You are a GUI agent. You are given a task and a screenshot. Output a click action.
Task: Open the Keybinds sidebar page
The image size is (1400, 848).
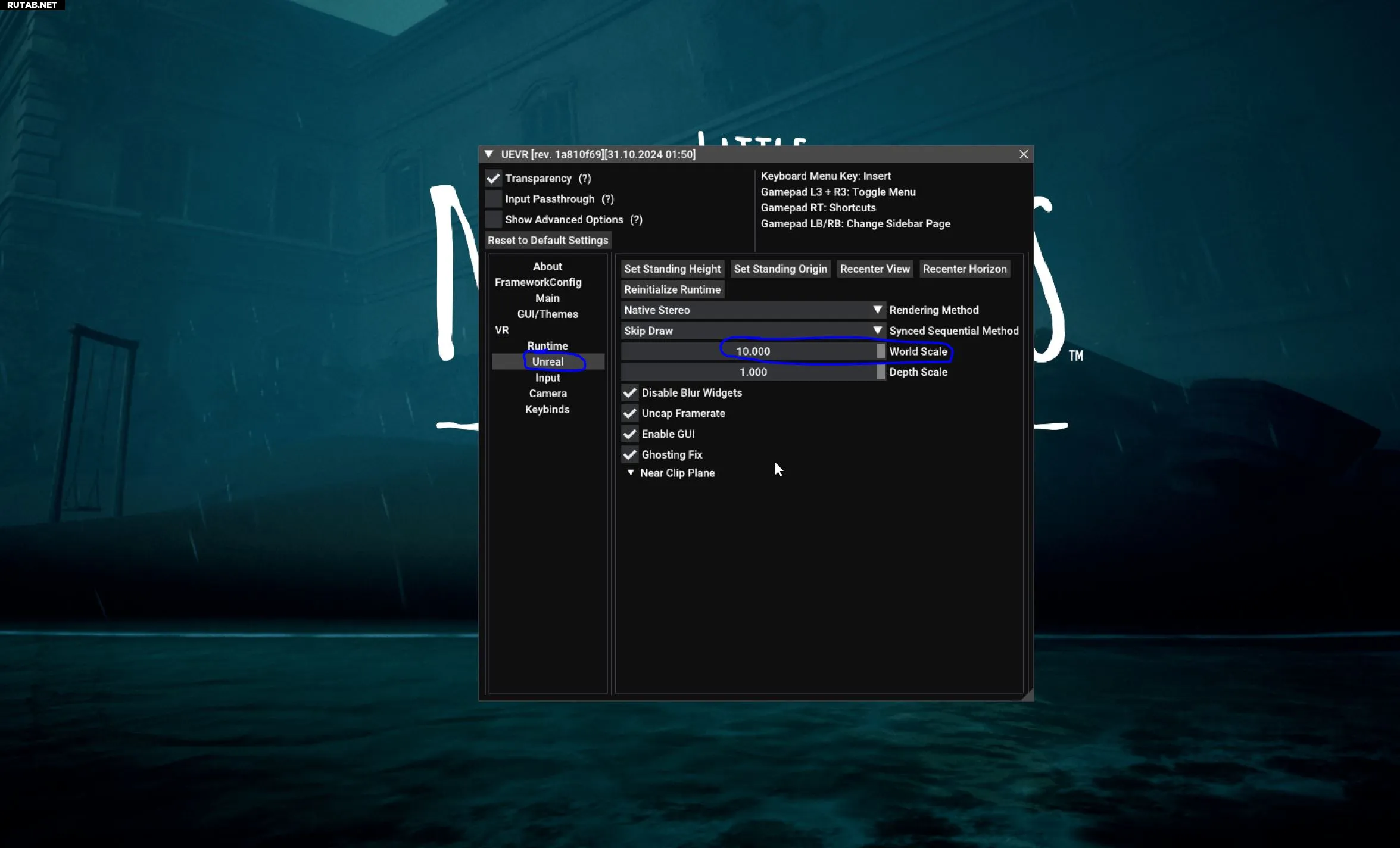point(547,410)
